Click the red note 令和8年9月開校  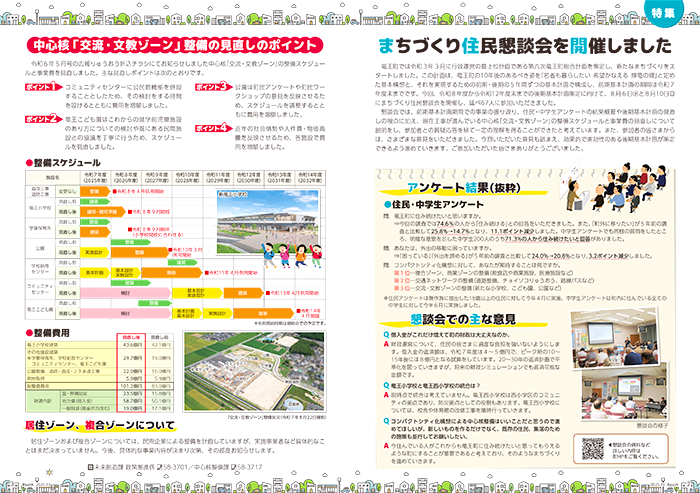149,212
